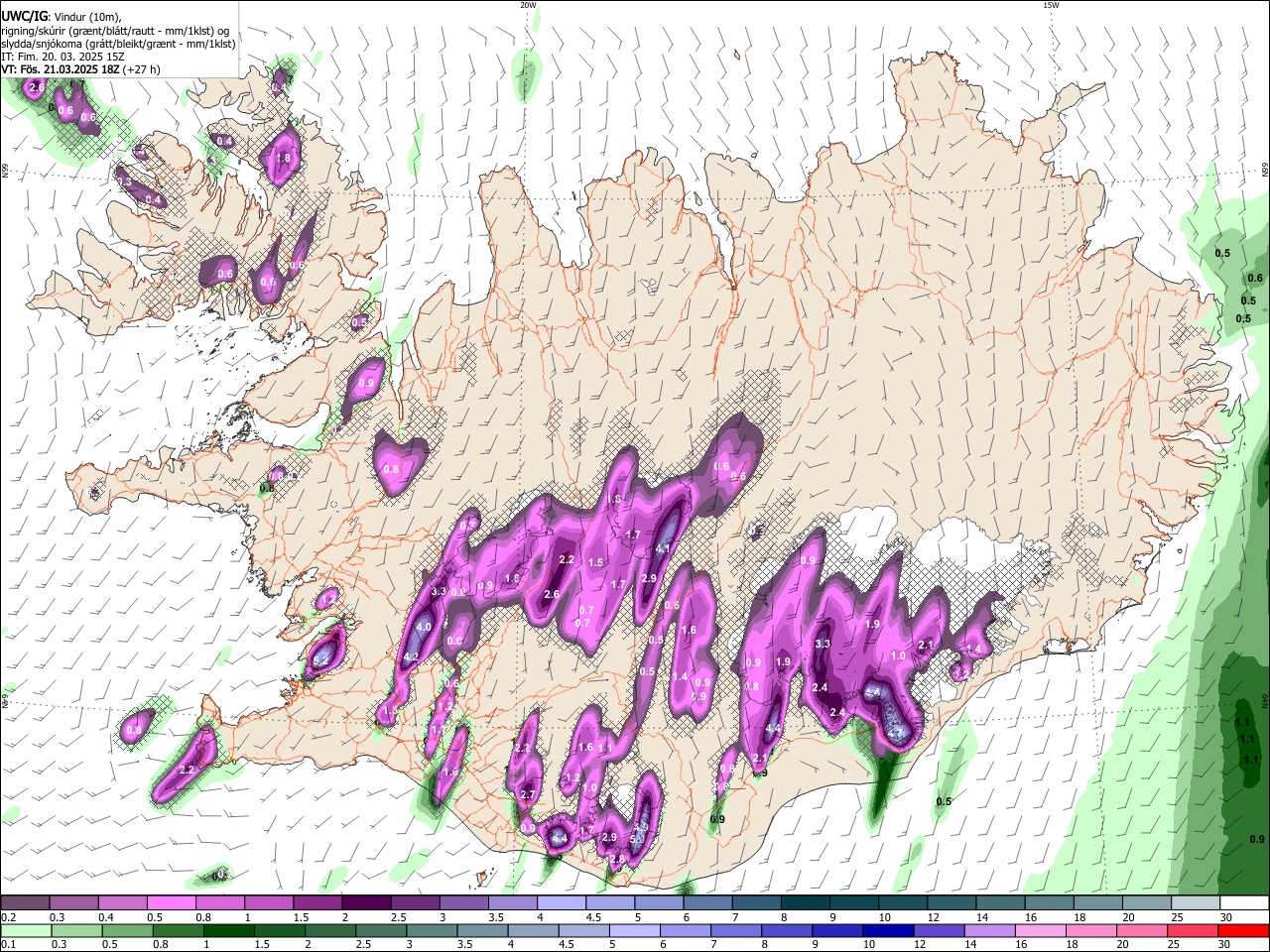This screenshot has width=1270, height=952.
Task: Click the '14' label on the rain scale
Action: tap(970, 945)
